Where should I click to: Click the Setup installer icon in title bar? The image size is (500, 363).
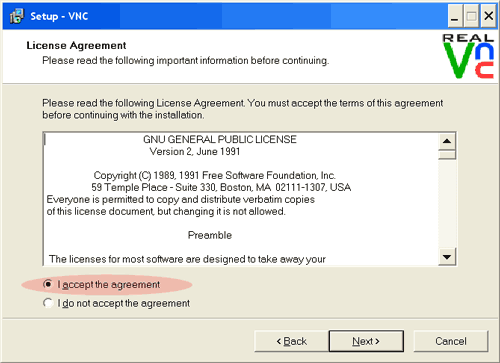pos(17,16)
